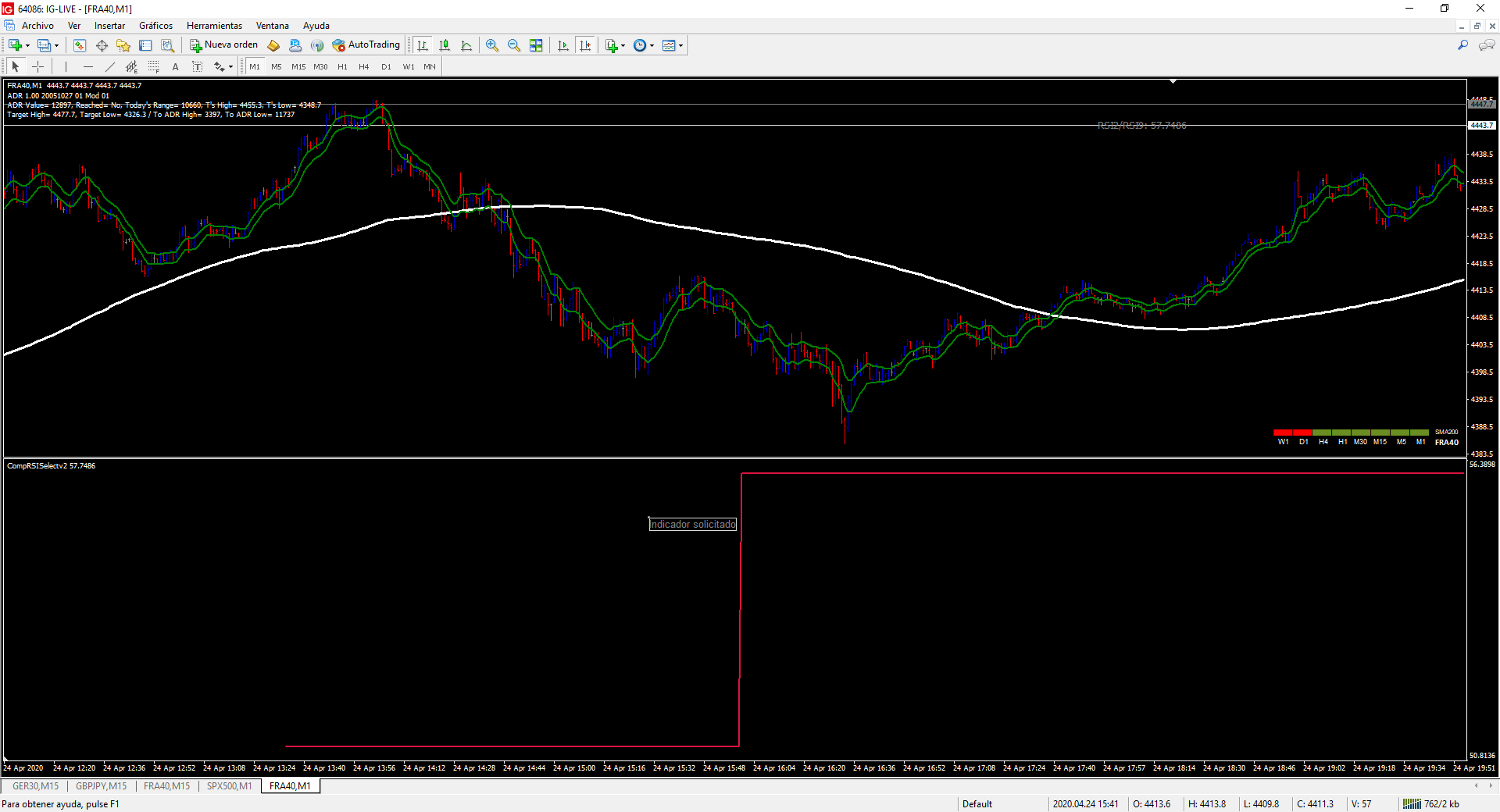The image size is (1500, 812).
Task: Open the indicators list icon
Action: [x=612, y=45]
